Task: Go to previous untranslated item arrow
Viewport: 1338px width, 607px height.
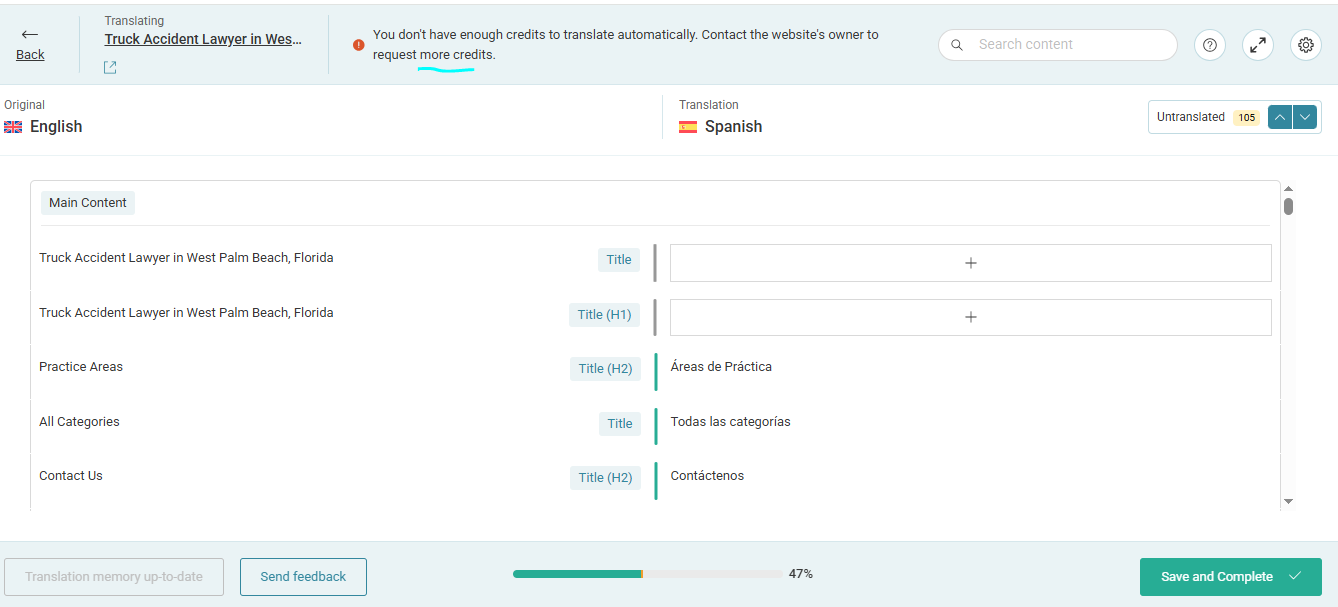Action: 1279,117
